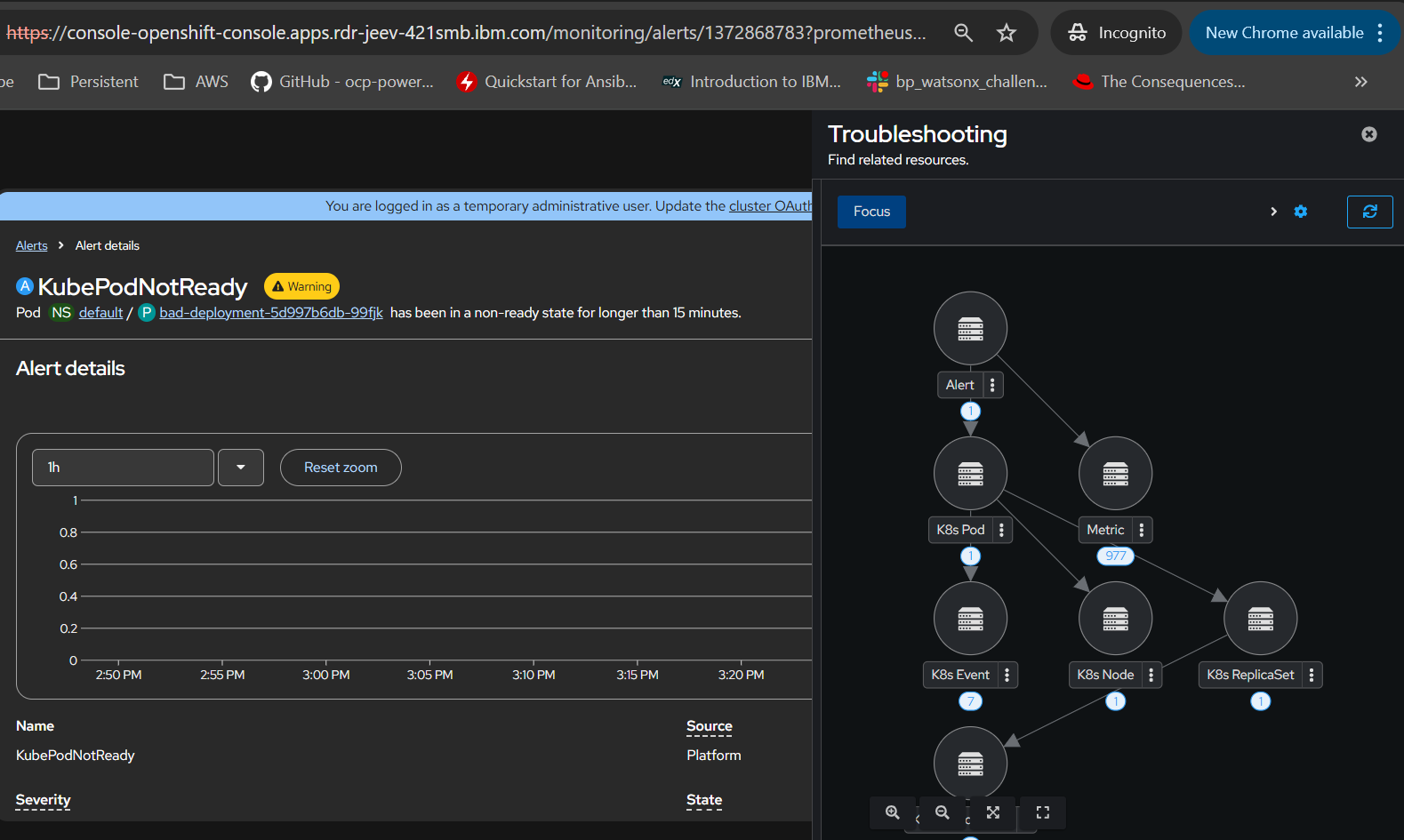
Task: Open the Chrome menu
Action: (x=1380, y=33)
